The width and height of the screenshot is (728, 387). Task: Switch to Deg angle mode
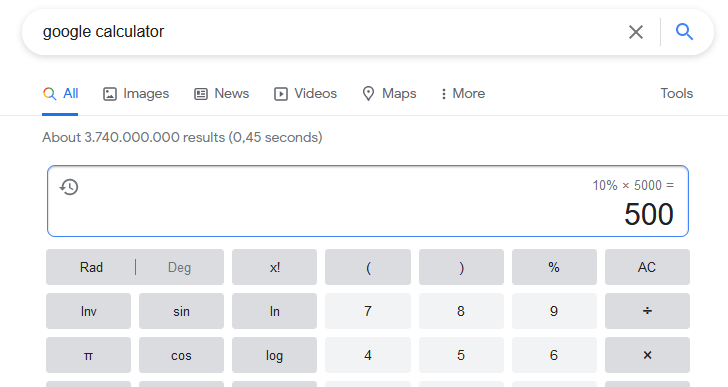tap(179, 267)
